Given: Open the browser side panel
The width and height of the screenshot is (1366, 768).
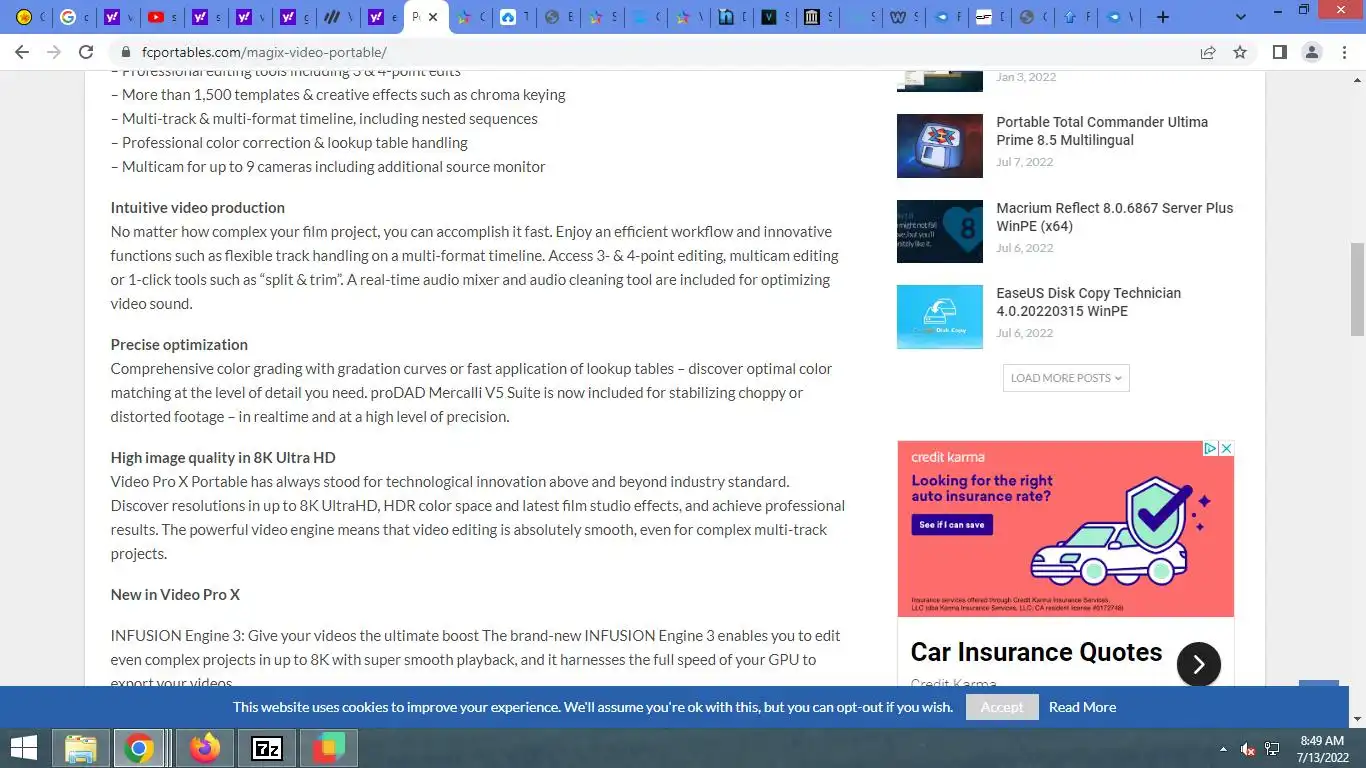Looking at the screenshot, I should pos(1279,52).
